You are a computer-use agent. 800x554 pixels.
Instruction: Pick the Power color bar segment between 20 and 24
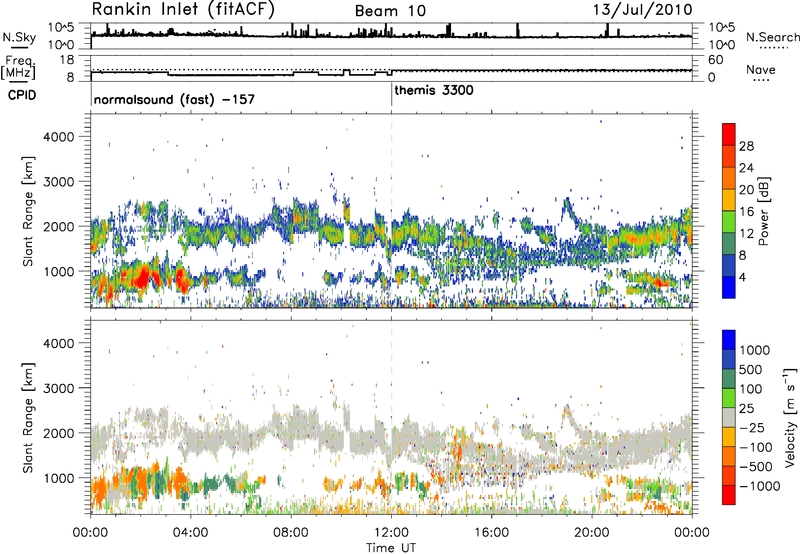point(729,179)
